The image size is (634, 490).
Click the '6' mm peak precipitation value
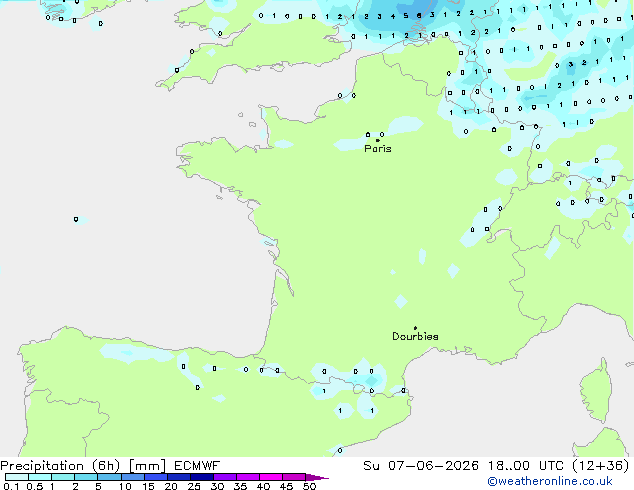pyautogui.click(x=419, y=16)
